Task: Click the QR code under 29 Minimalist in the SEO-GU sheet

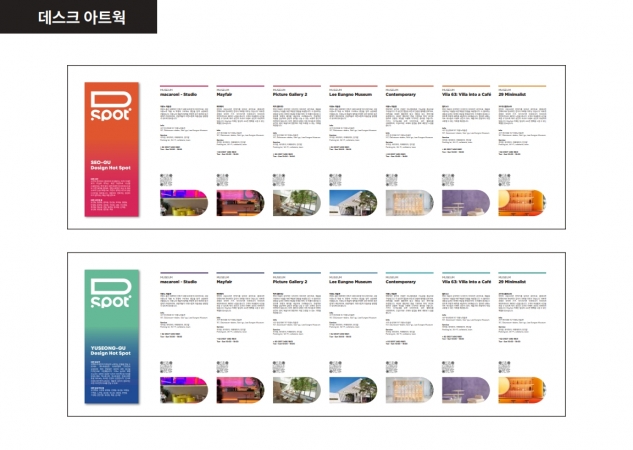Action: tap(505, 181)
